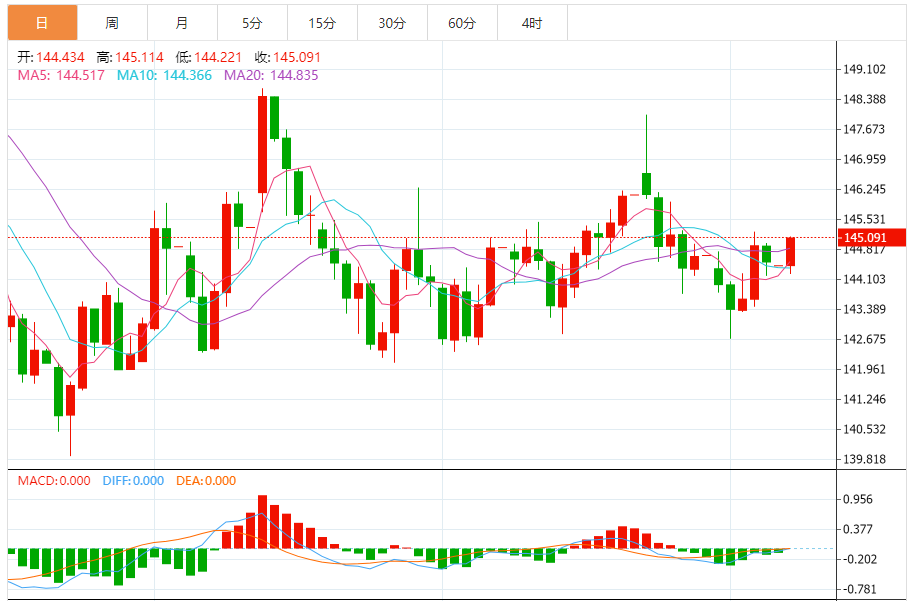The width and height of the screenshot is (911, 601).
Task: Open the 15分 timeframe tab
Action: (x=322, y=23)
